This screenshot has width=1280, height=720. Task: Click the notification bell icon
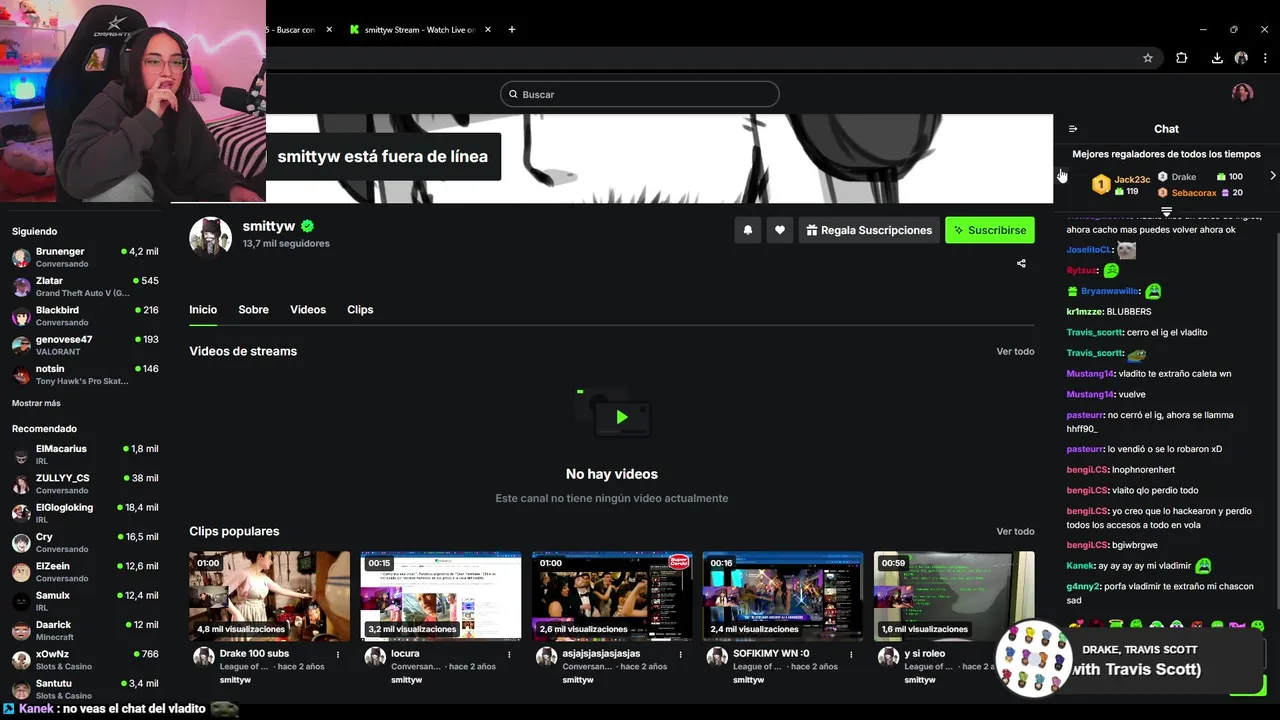(747, 230)
